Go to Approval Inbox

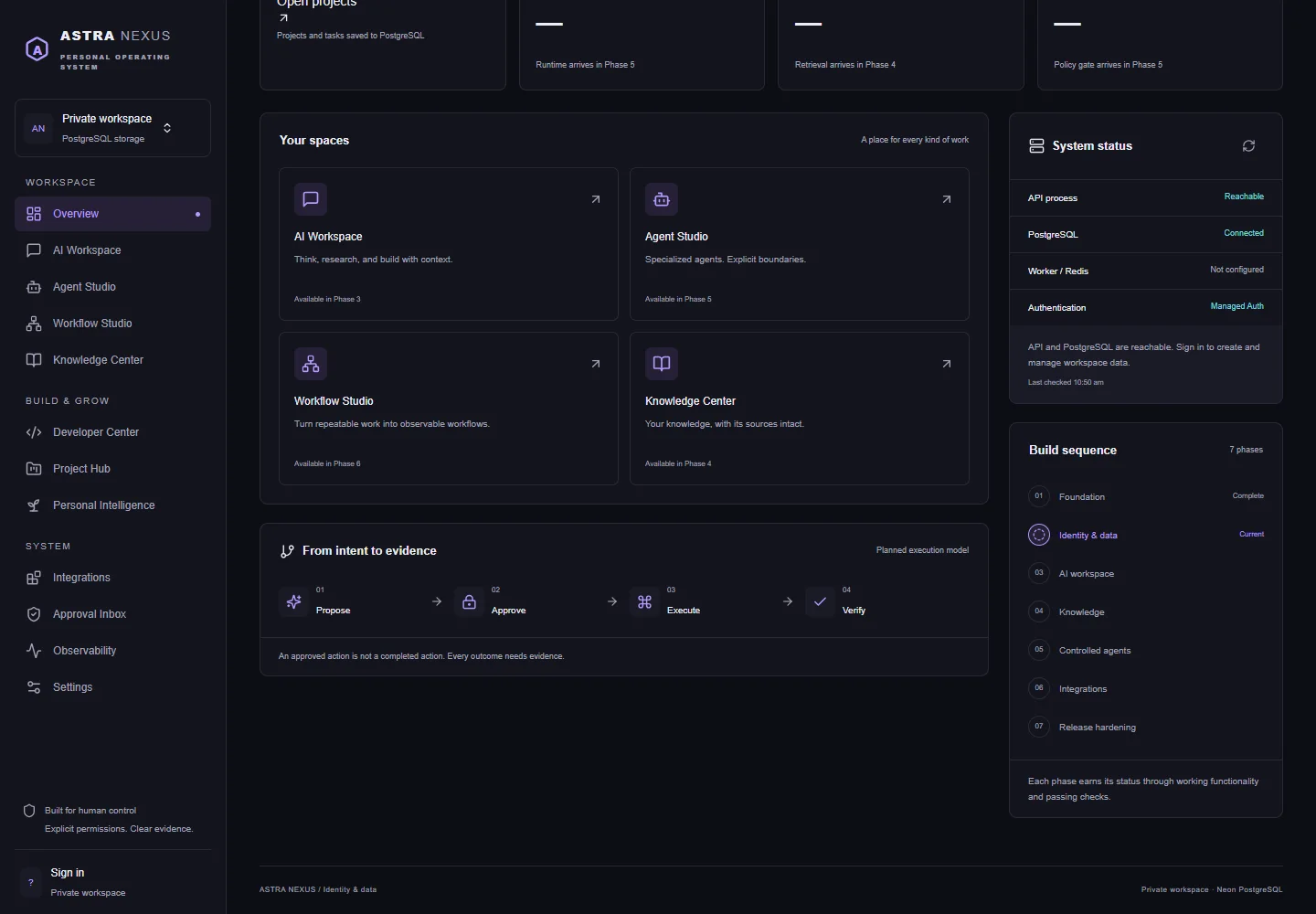point(112,614)
